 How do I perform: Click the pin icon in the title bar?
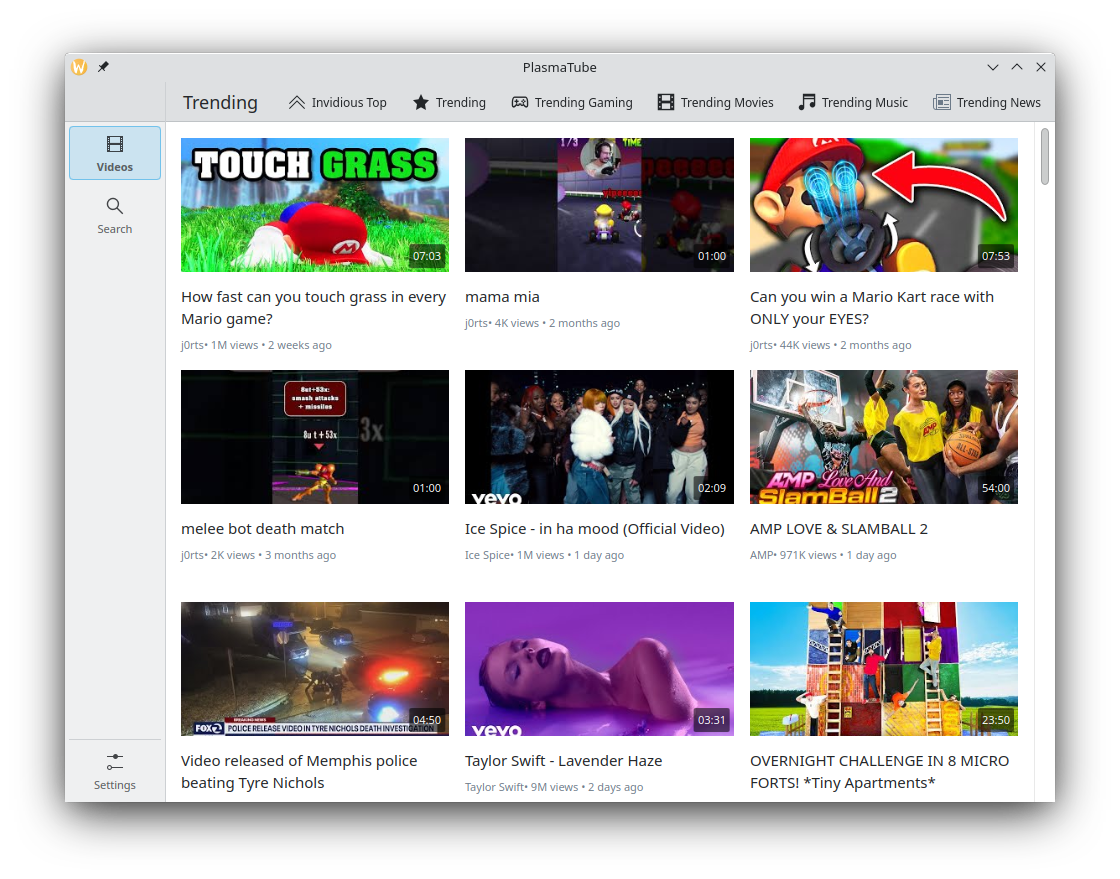104,66
